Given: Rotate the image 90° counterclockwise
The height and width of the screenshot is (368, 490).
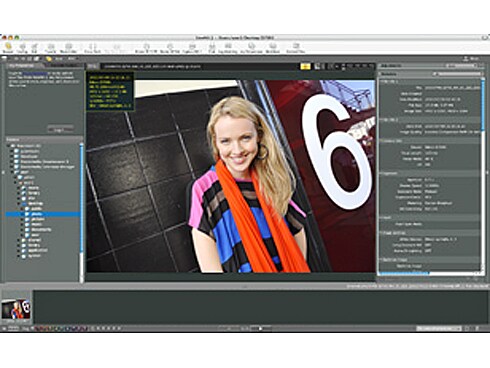Looking at the screenshot, I should pos(147,48).
